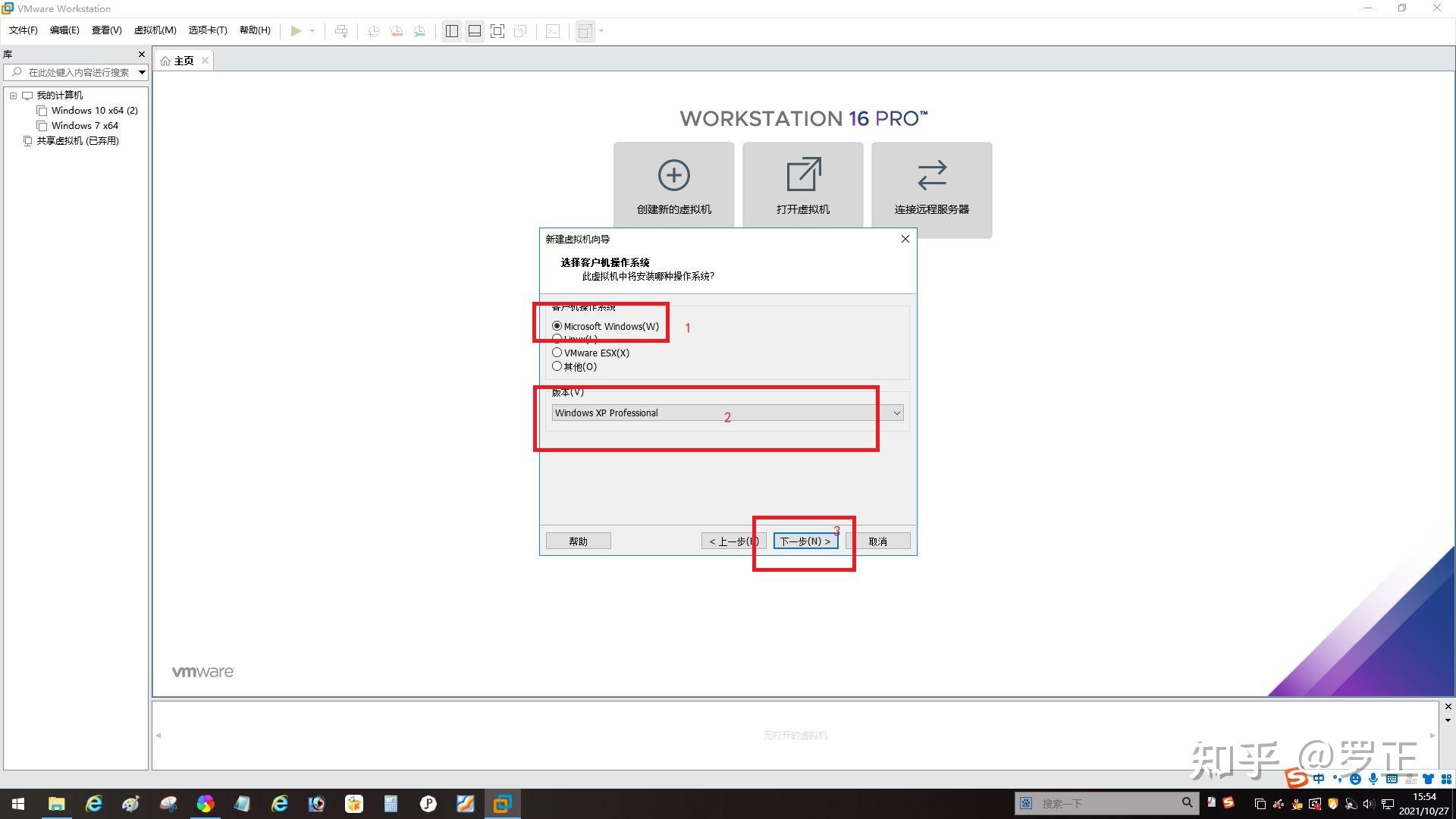Click the library search input field

pyautogui.click(x=77, y=73)
